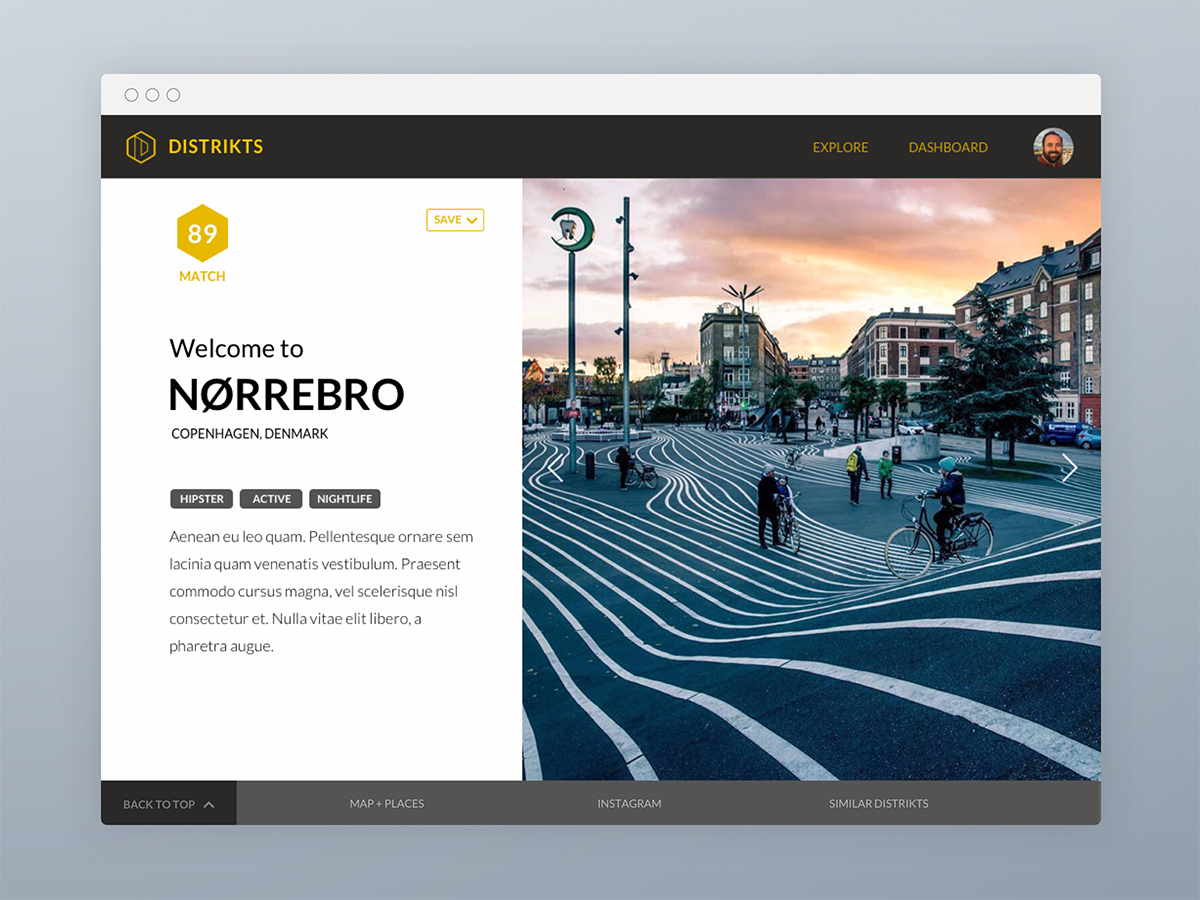Click the Nørrebro plaza photo
The height and width of the screenshot is (900, 1200).
point(810,560)
